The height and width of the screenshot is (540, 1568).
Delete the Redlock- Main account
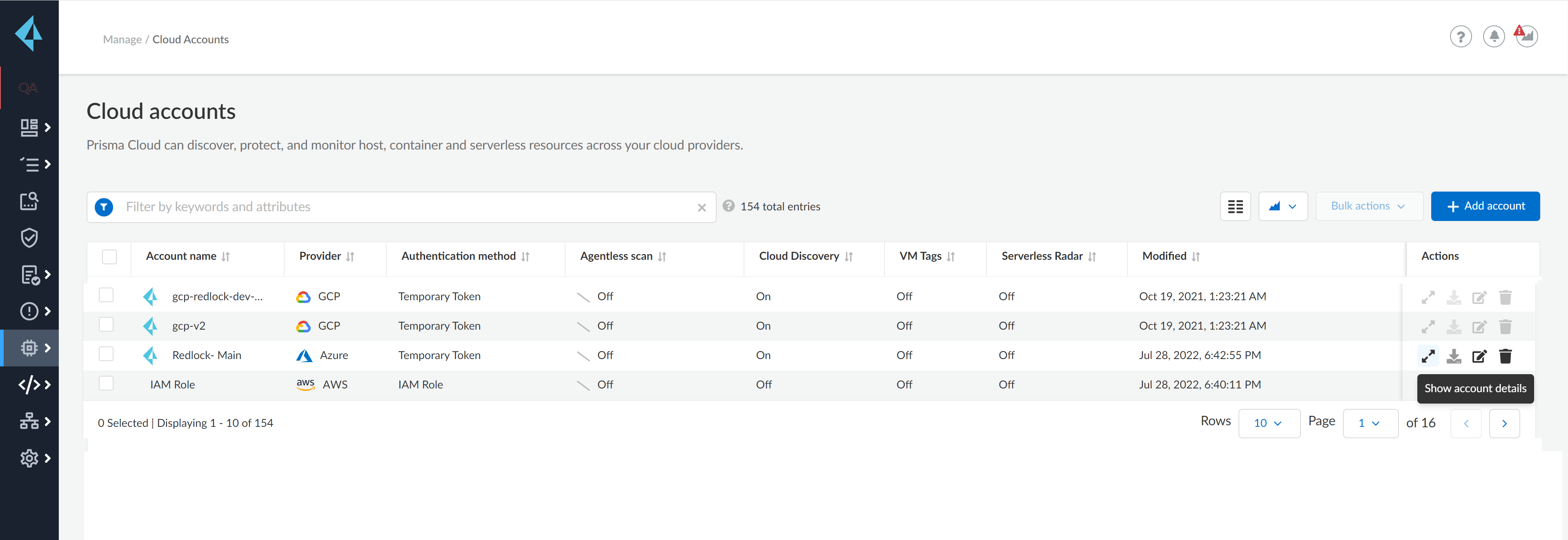[1505, 356]
